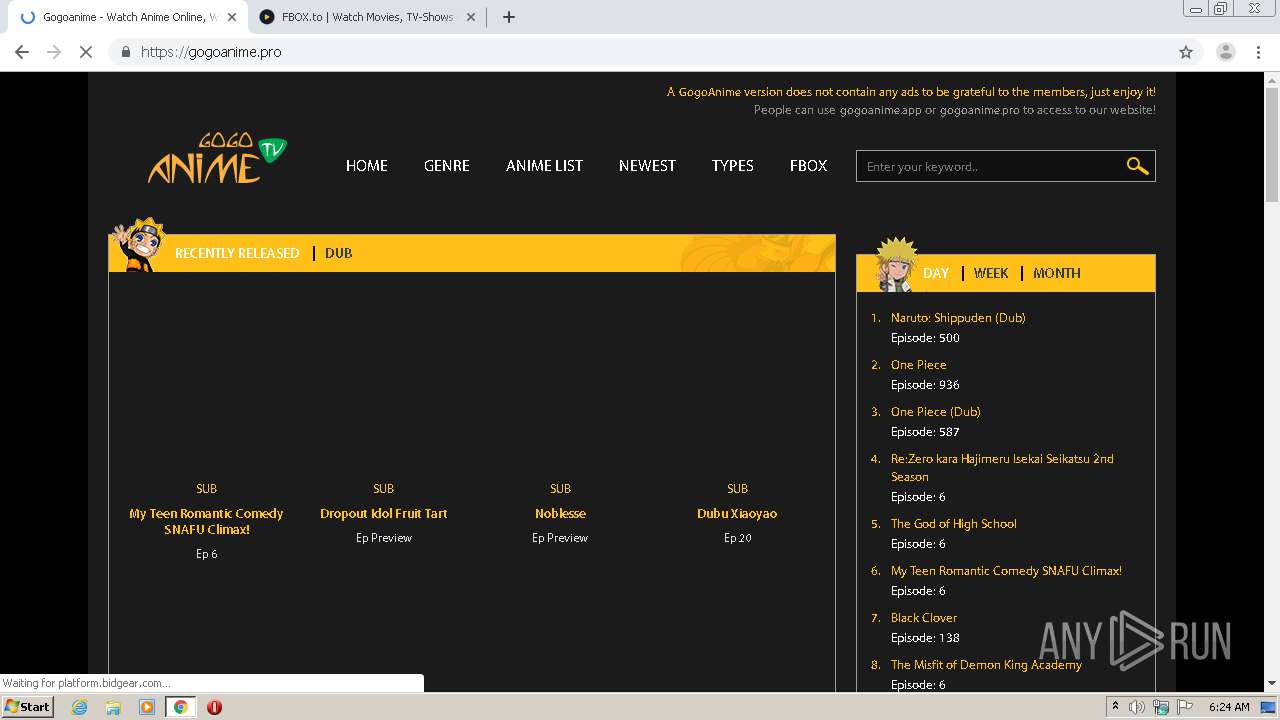Open Dropout Idol Fruit Tart

[x=384, y=513]
